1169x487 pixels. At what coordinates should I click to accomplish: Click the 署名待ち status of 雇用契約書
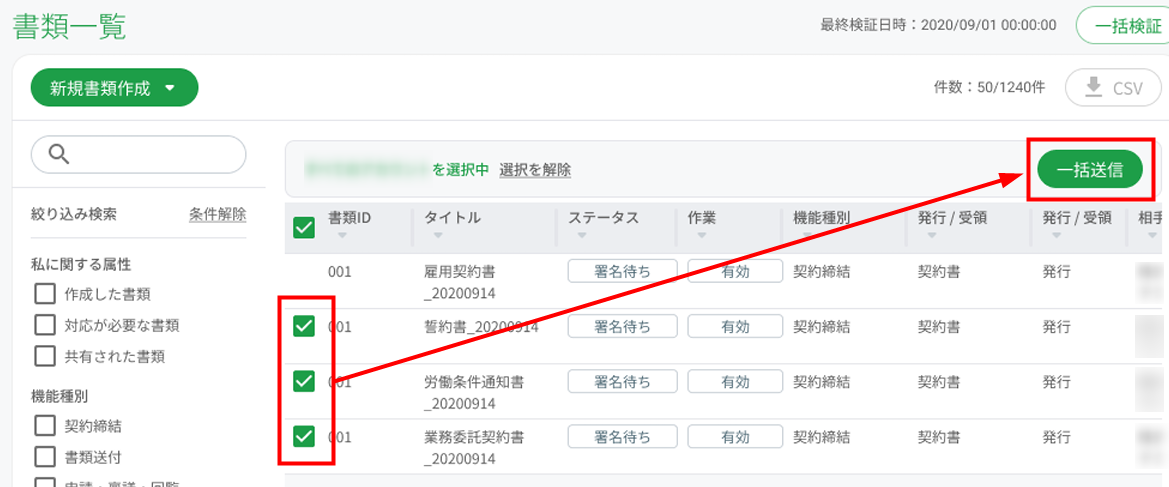[623, 271]
